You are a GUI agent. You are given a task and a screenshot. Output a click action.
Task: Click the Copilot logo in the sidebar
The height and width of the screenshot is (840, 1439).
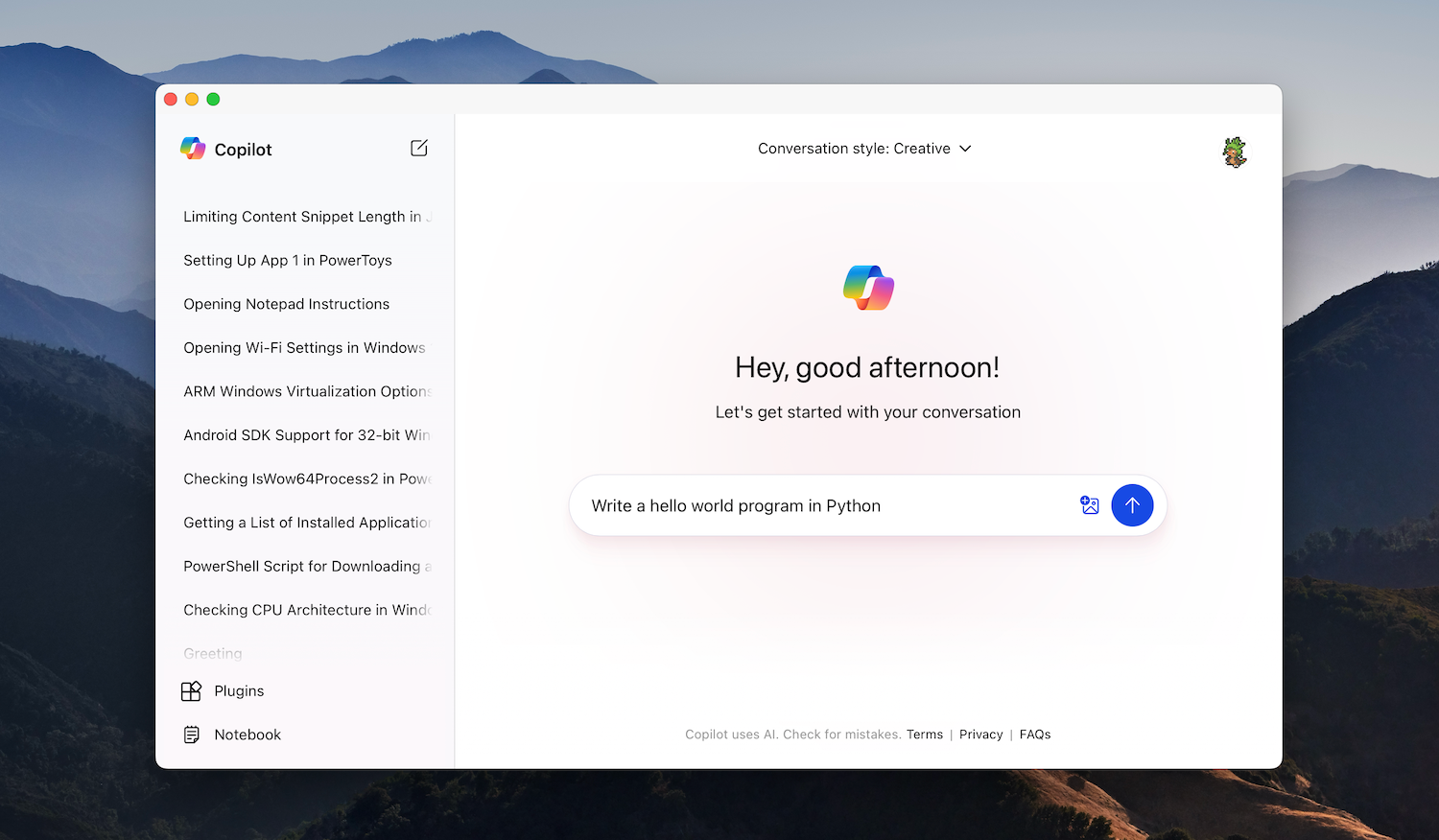tap(192, 148)
